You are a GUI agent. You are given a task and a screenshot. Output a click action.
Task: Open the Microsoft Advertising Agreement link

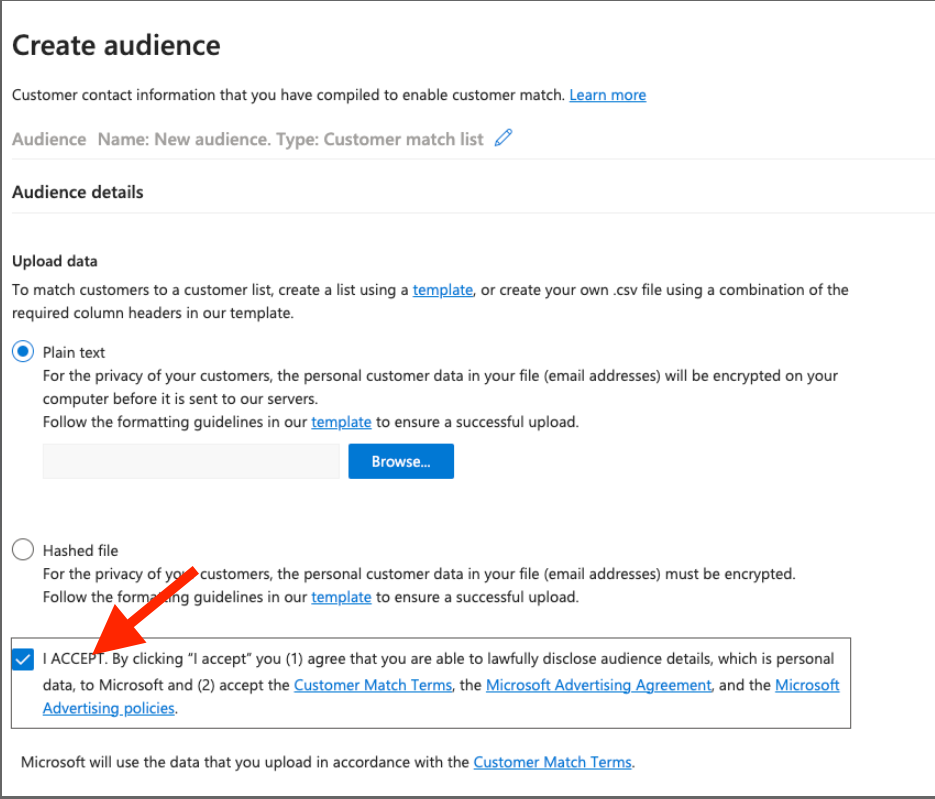(x=598, y=685)
